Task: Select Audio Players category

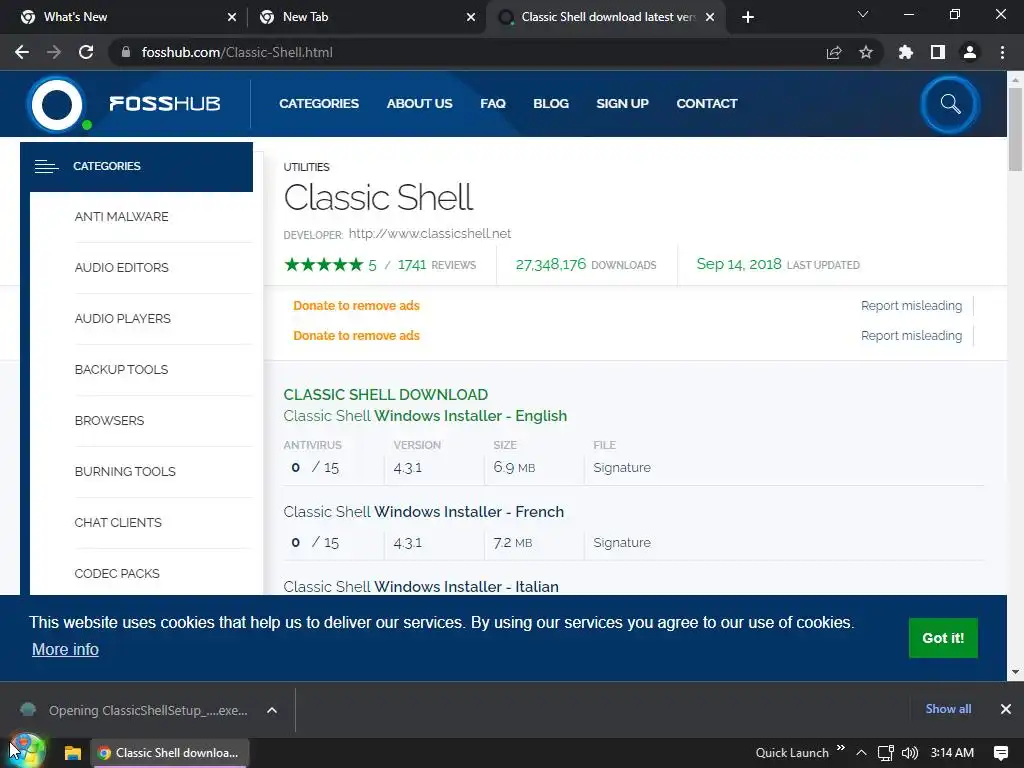Action: click(123, 319)
